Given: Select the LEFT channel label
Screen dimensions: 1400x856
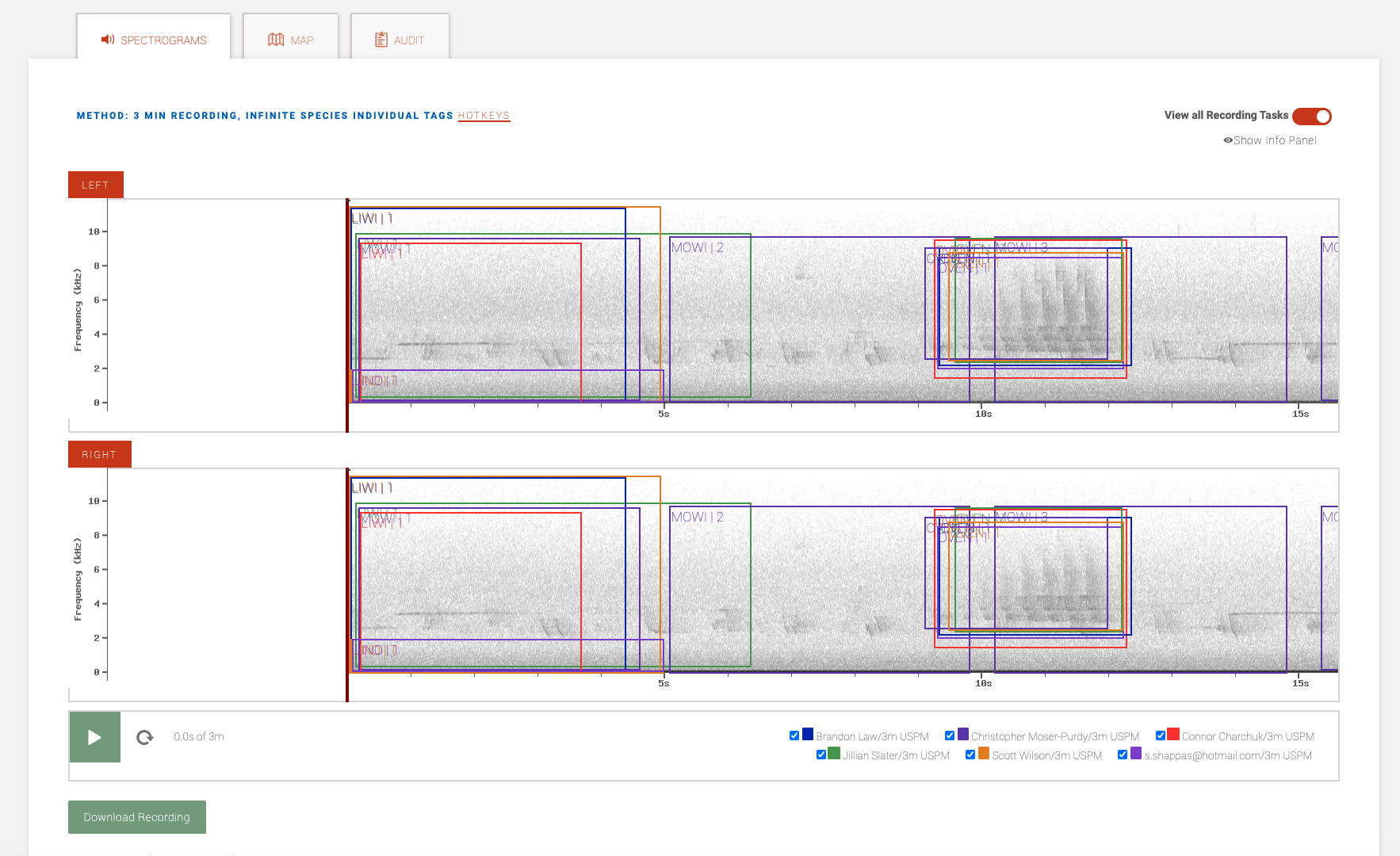Looking at the screenshot, I should [96, 185].
